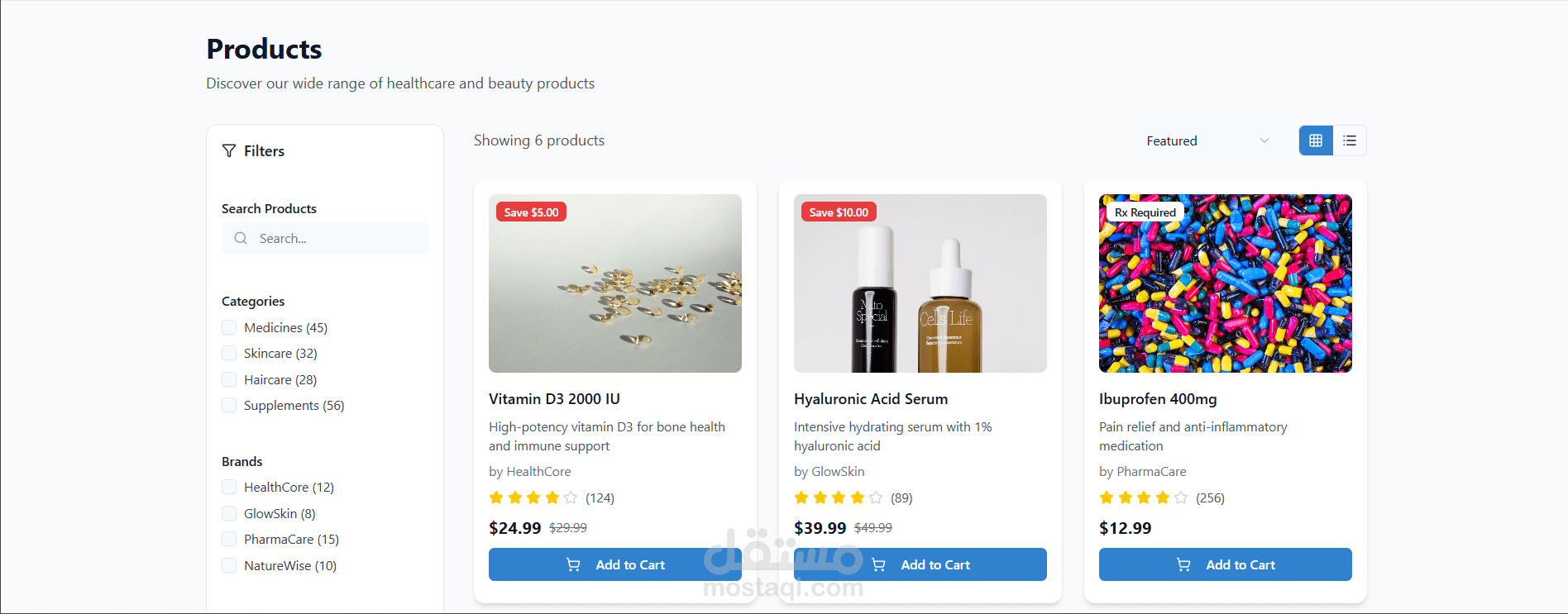The height and width of the screenshot is (614, 1568).
Task: Select the Supplements category checkbox
Action: coord(229,405)
